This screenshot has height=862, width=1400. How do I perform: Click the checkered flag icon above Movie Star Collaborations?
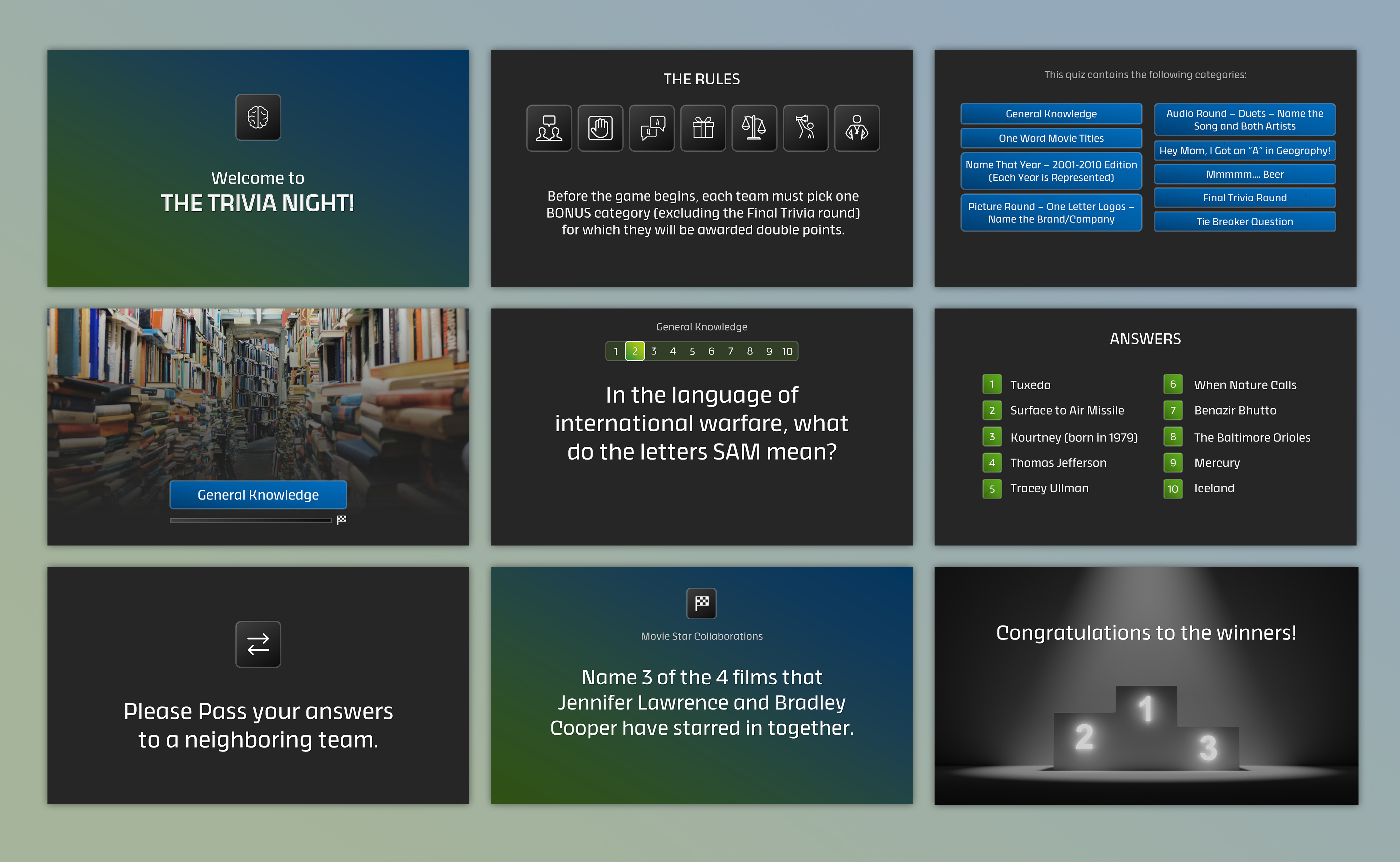[701, 603]
